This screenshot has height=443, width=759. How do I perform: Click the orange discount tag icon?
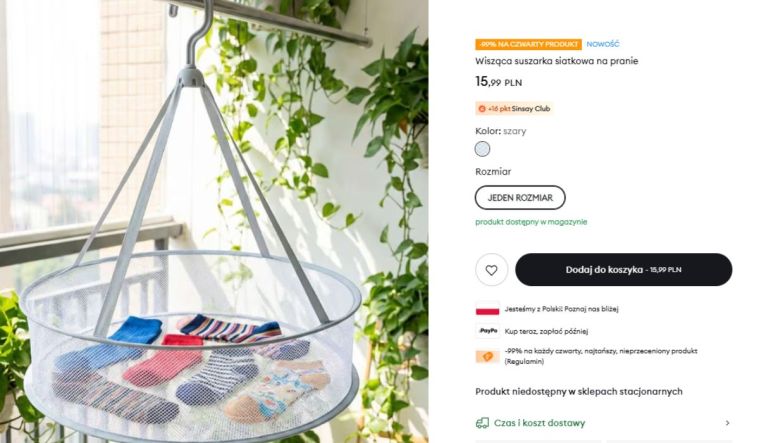pos(487,356)
